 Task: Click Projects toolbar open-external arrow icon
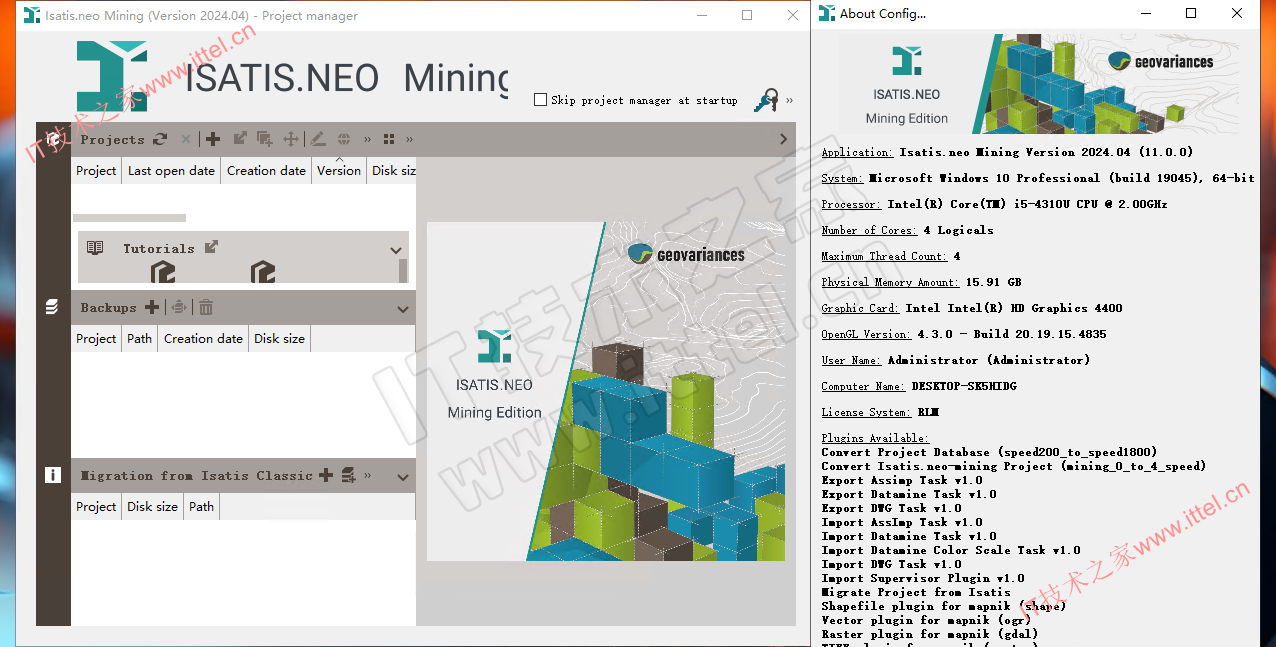click(240, 139)
